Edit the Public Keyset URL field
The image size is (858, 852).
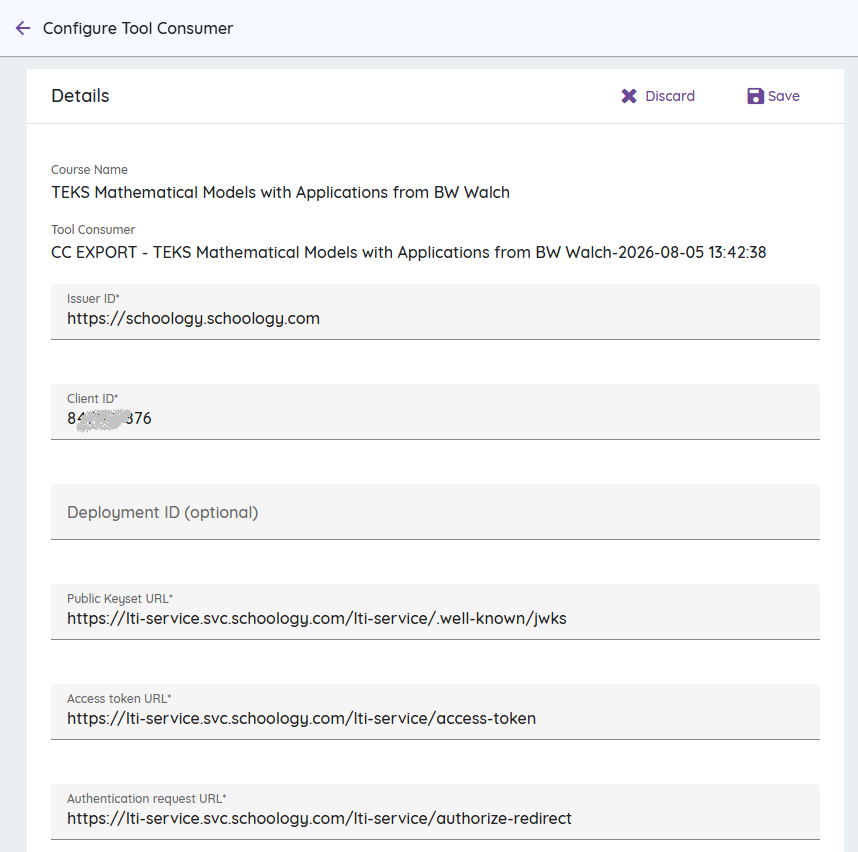click(x=435, y=612)
